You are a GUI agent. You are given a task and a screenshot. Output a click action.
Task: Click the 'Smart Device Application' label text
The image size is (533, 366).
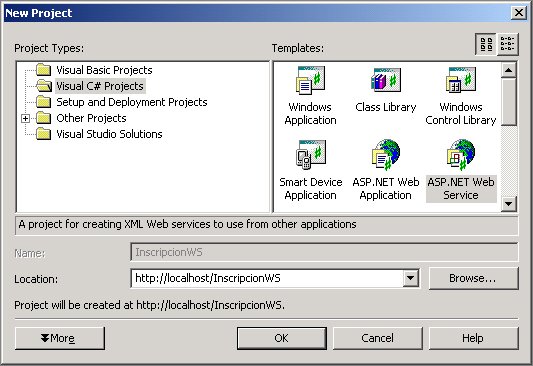(x=310, y=189)
